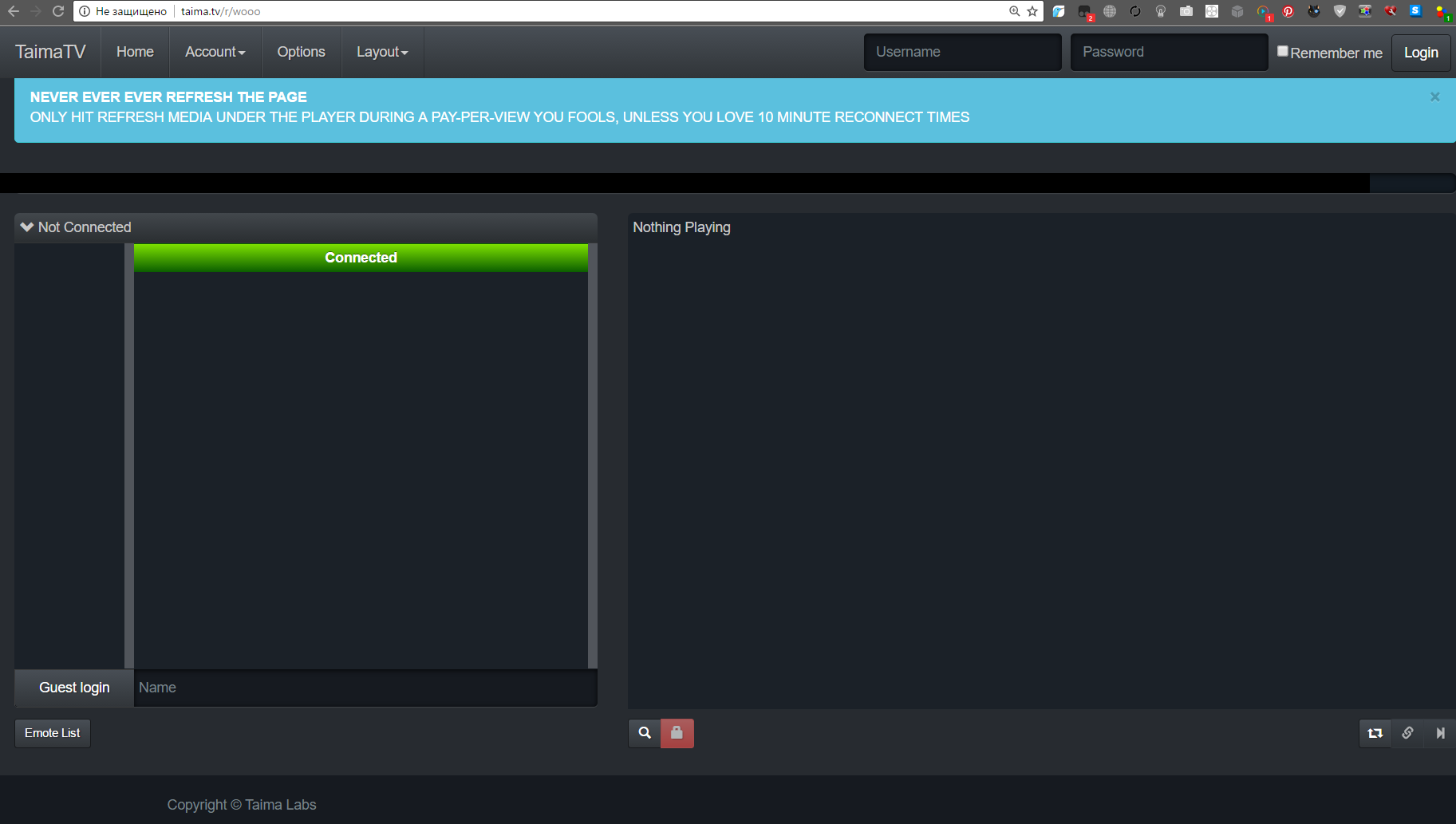Open the grey globe extension icon
1456x824 pixels.
coord(1110,11)
